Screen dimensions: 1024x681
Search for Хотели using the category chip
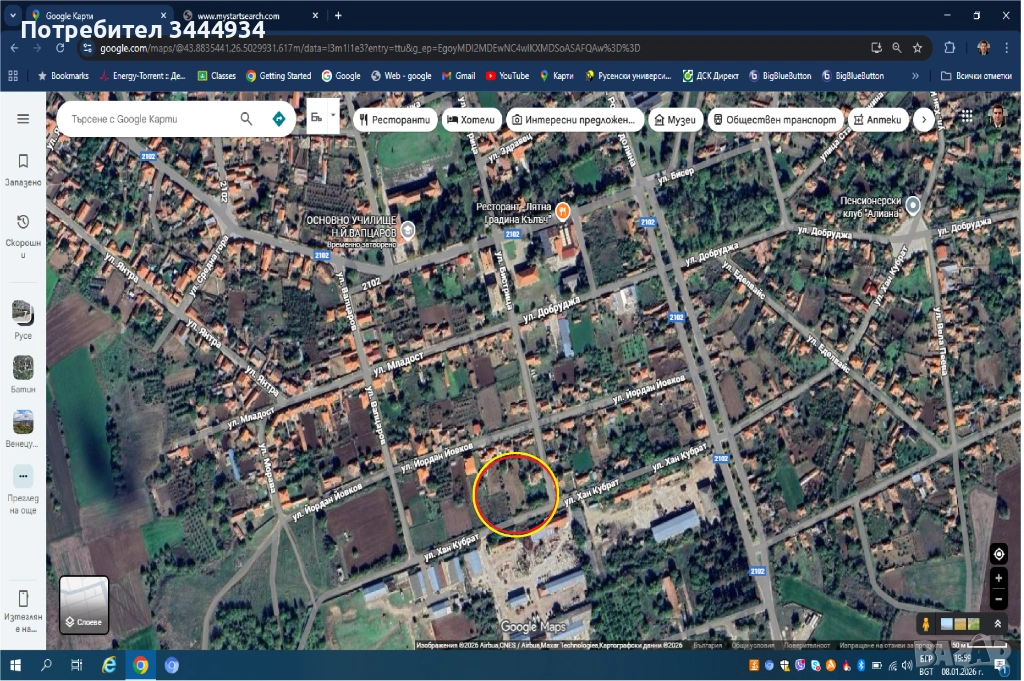(470, 119)
